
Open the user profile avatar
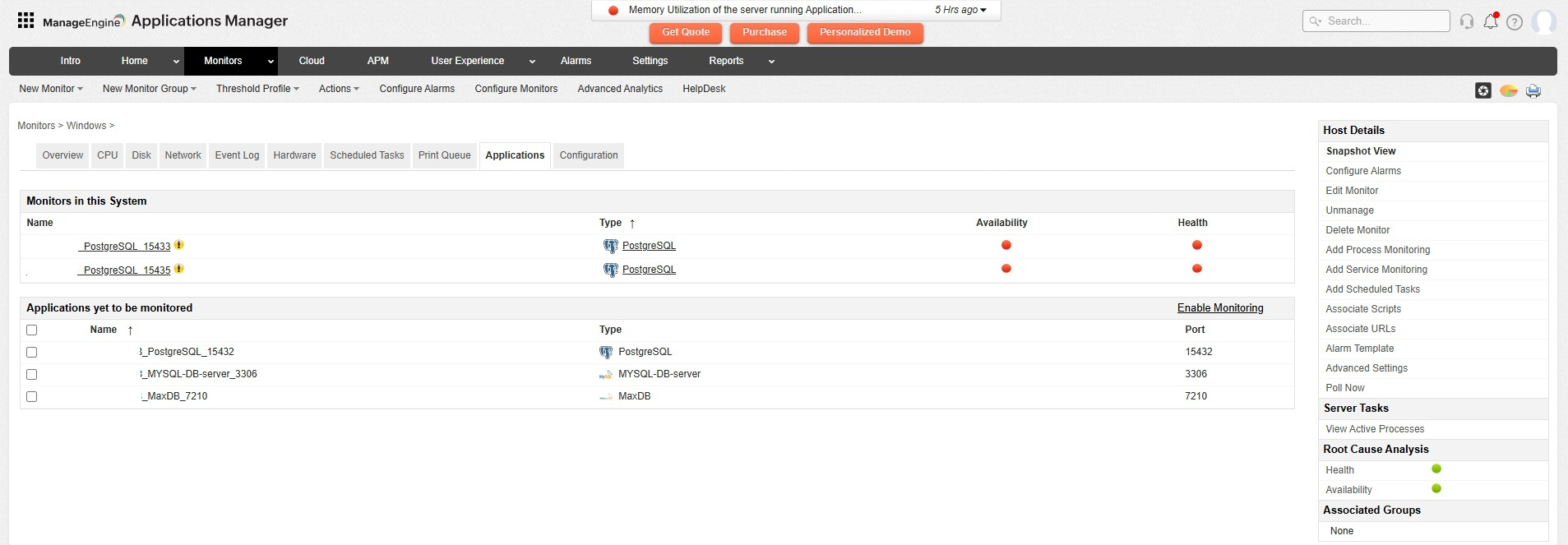click(1543, 22)
